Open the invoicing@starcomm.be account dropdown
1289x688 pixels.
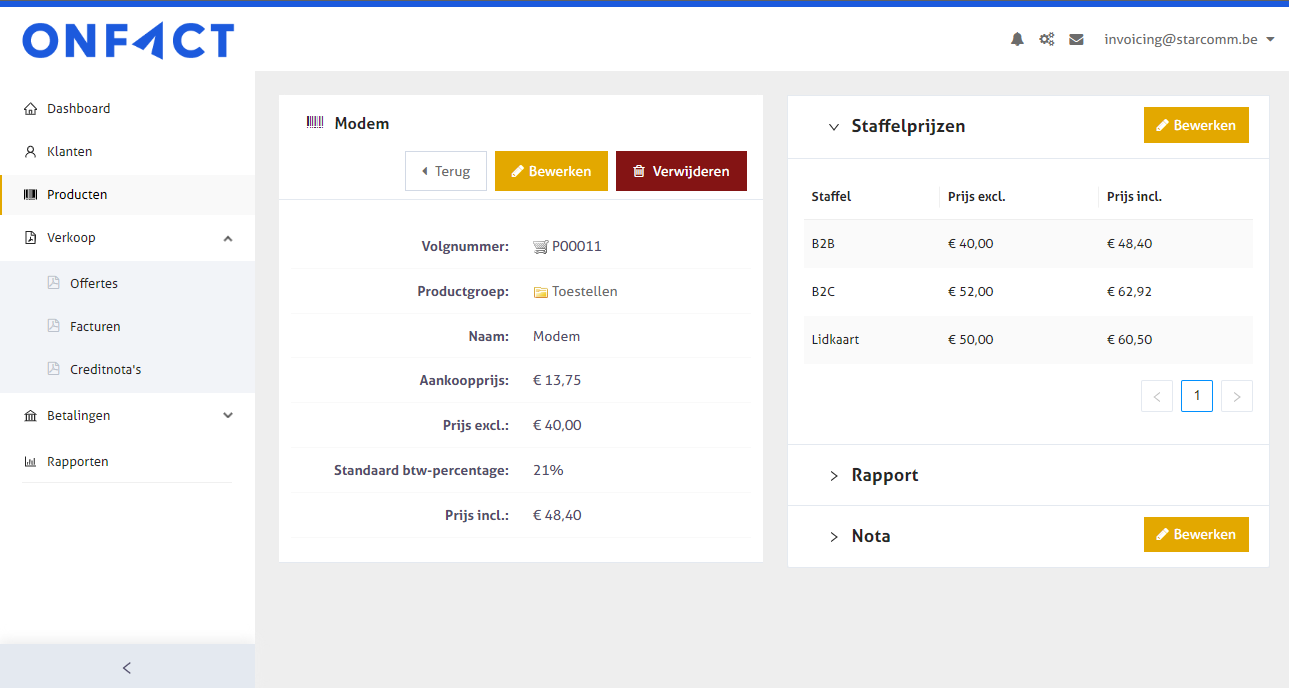click(x=1188, y=40)
